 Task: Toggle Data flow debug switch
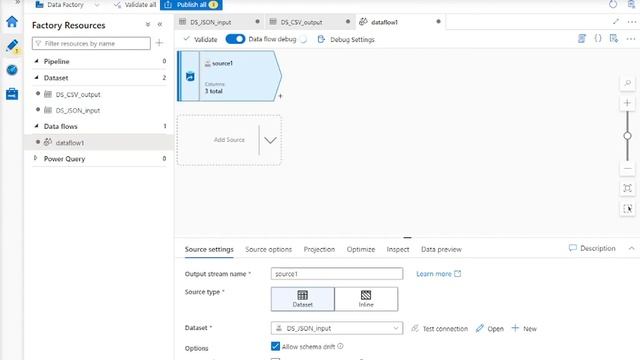[235, 39]
